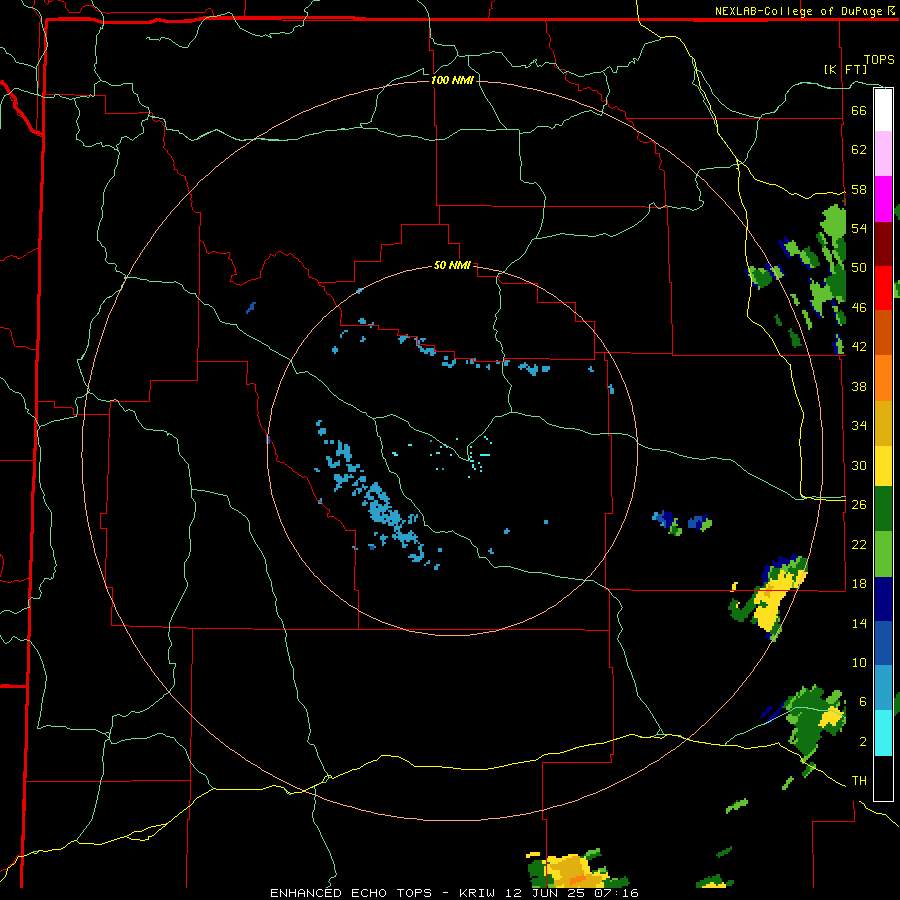Image resolution: width=900 pixels, height=900 pixels.
Task: Select the "26" legend value
Action: click(859, 504)
